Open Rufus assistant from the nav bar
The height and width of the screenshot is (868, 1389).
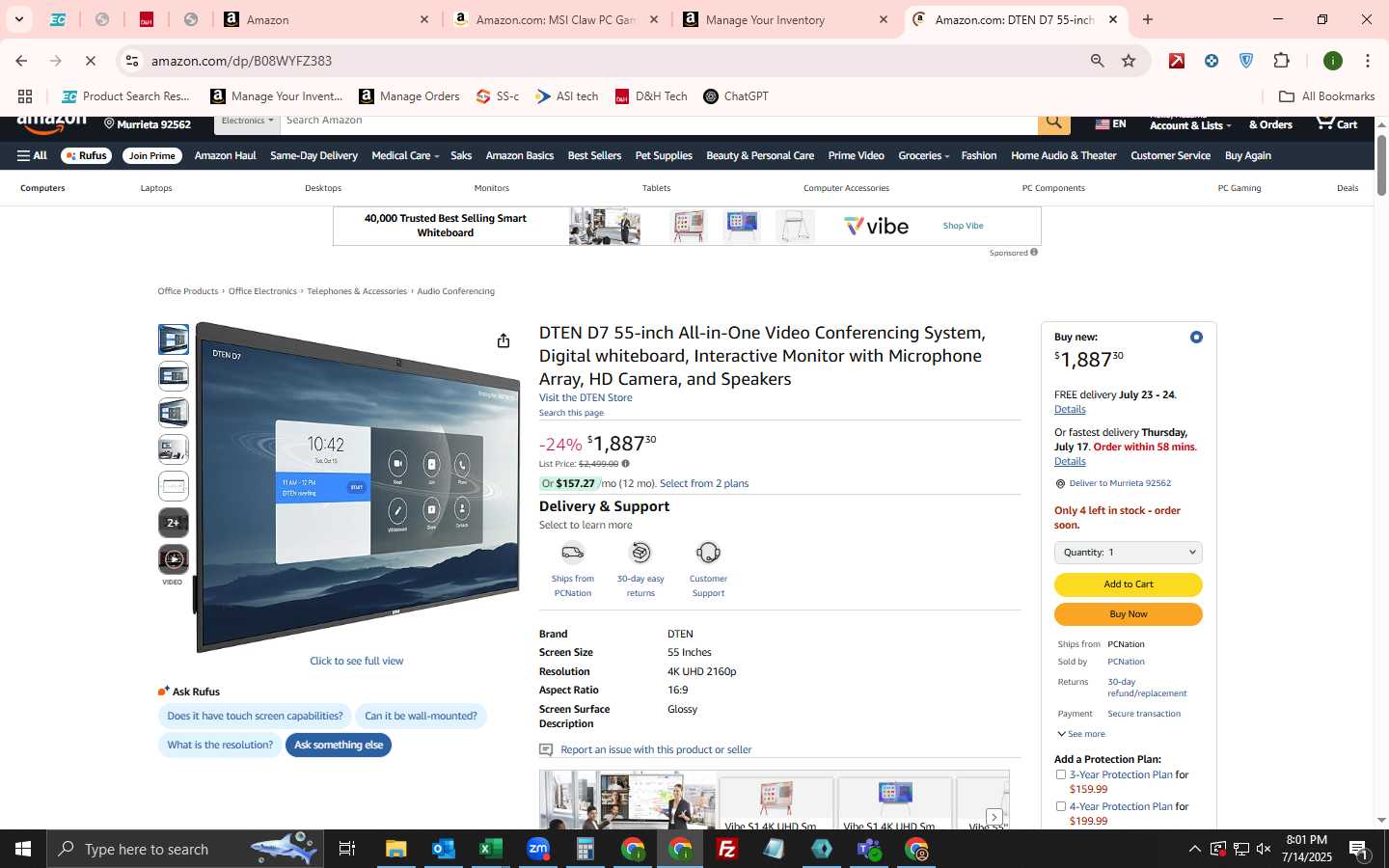(x=87, y=156)
